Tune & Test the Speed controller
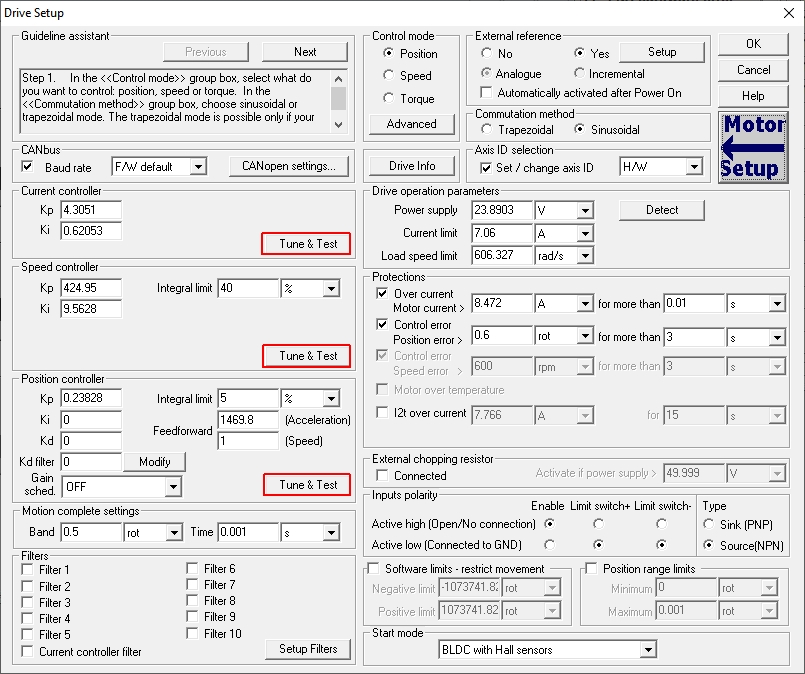Viewport: 805px width, 674px height. point(307,356)
